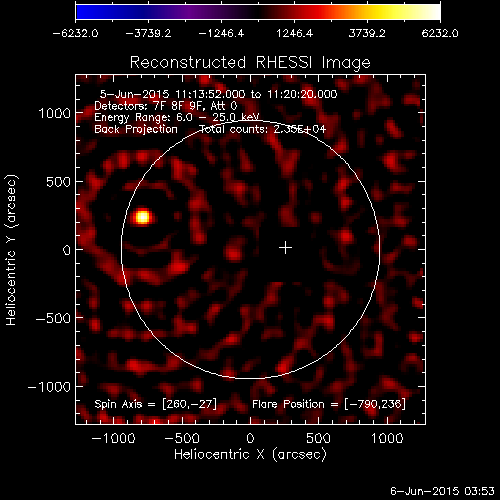Image resolution: width=500 pixels, height=500 pixels.
Task: Click the 6232.0 colorbar maximum label
Action: click(x=440, y=33)
